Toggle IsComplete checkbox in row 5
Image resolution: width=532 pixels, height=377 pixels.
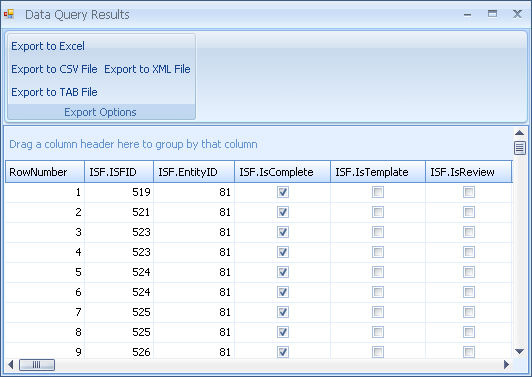(x=283, y=272)
